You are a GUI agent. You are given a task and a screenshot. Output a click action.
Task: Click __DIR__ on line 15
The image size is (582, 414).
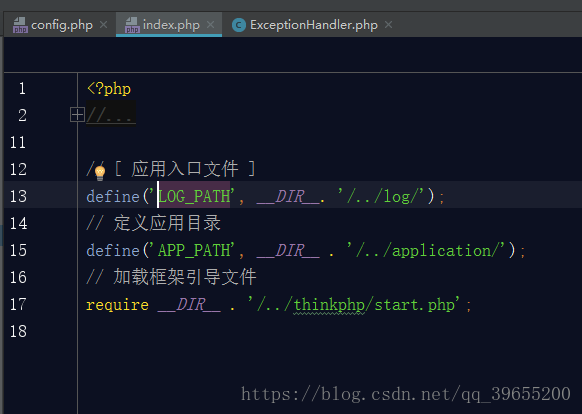(288, 251)
